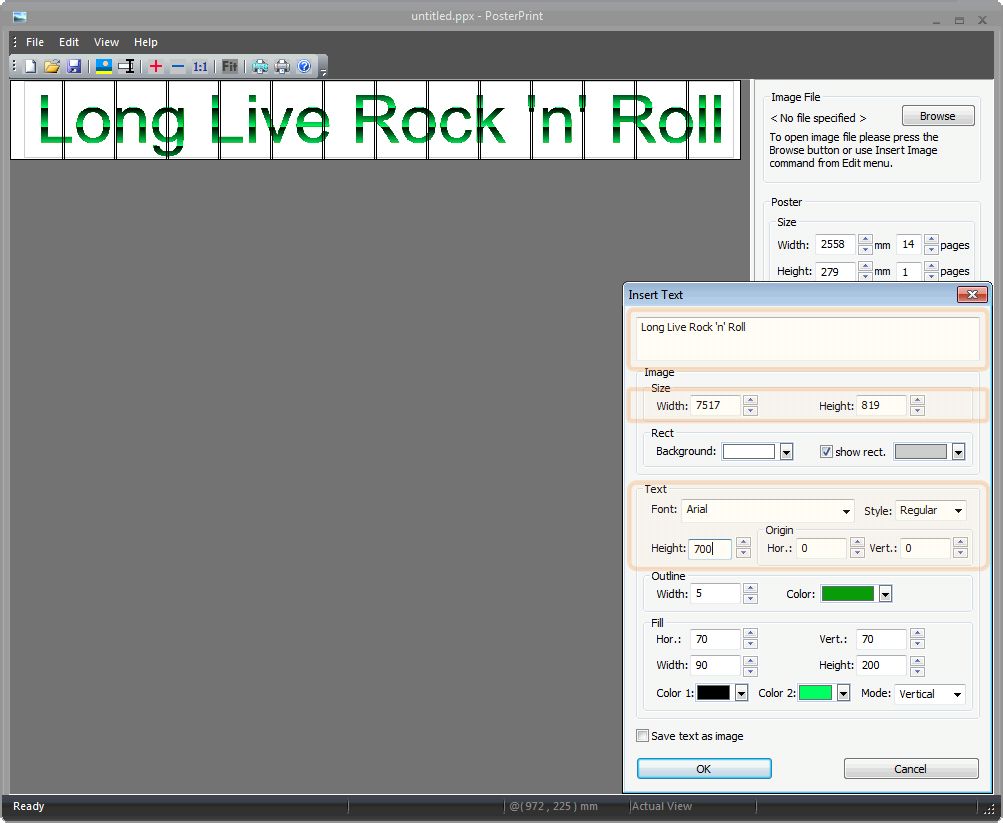The width and height of the screenshot is (1003, 823).
Task: Click the PosterPrint app icon in title bar
Action: (x=20, y=16)
